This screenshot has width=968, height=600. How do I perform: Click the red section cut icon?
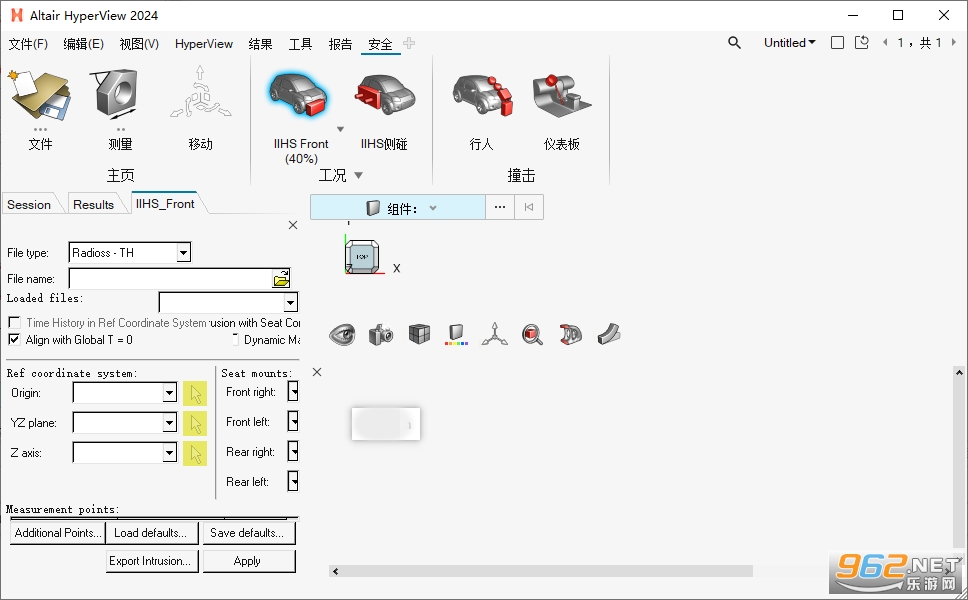tap(570, 335)
